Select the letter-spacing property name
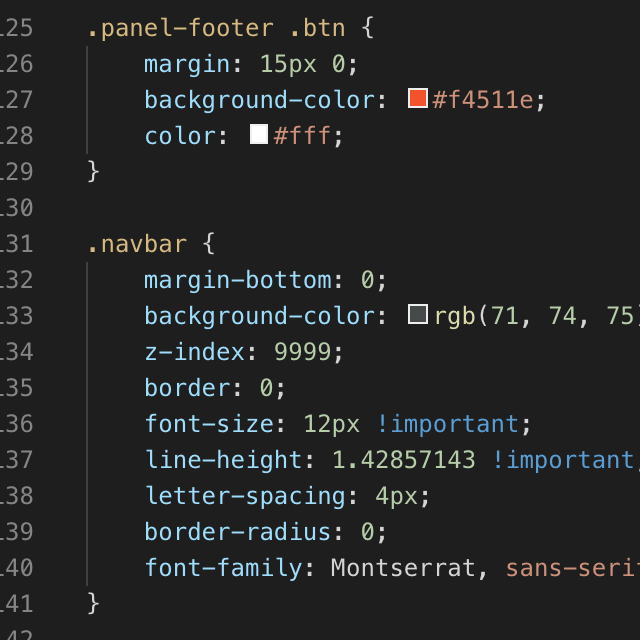This screenshot has width=640, height=640. pos(246,496)
